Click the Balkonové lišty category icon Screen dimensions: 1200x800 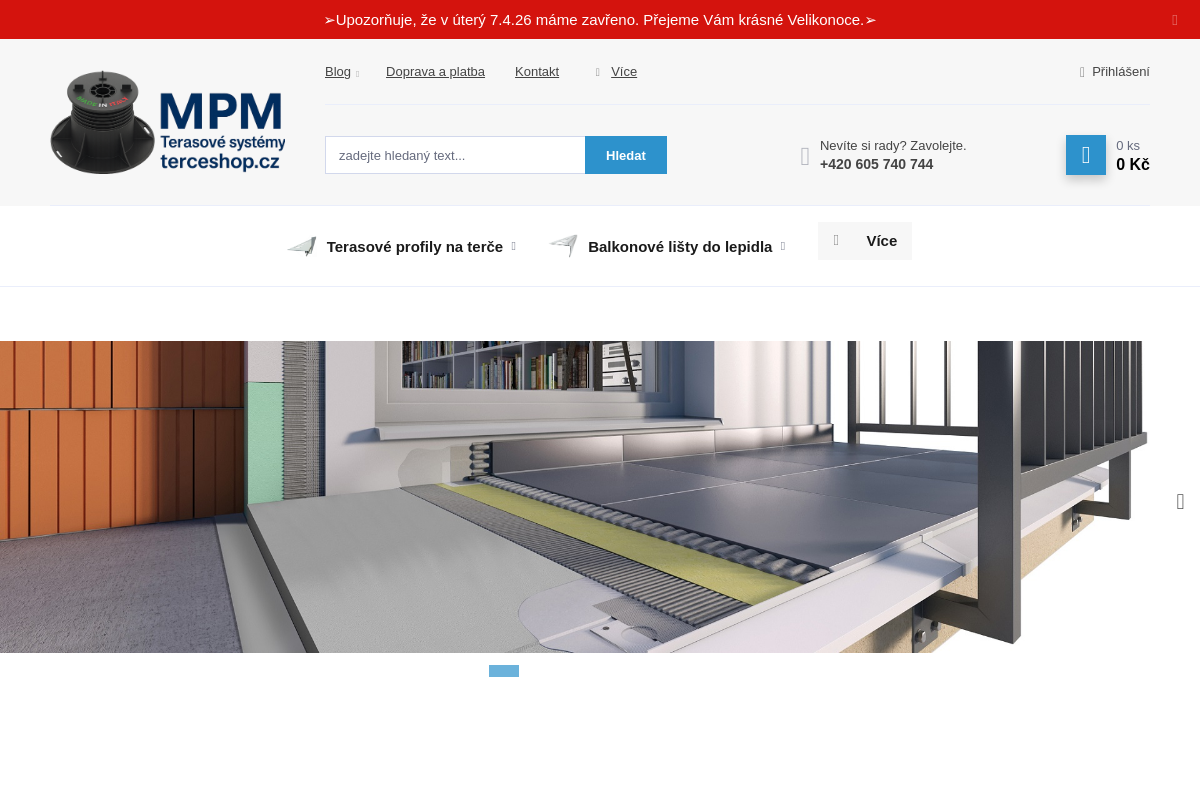563,246
